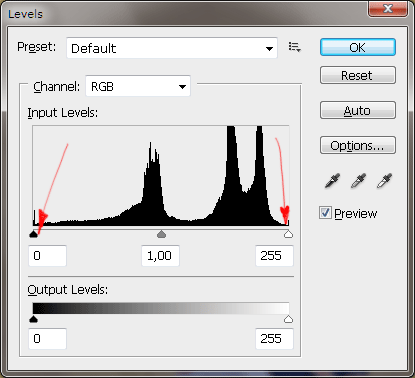Focus the input highlight 255 field
This screenshot has height=378, width=415.
(274, 256)
